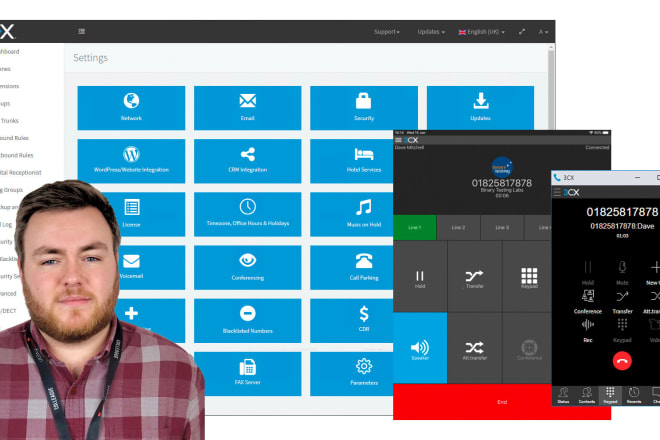Toggle Hold on the tablet call screen
This screenshot has width=660, height=440.
pos(420,277)
